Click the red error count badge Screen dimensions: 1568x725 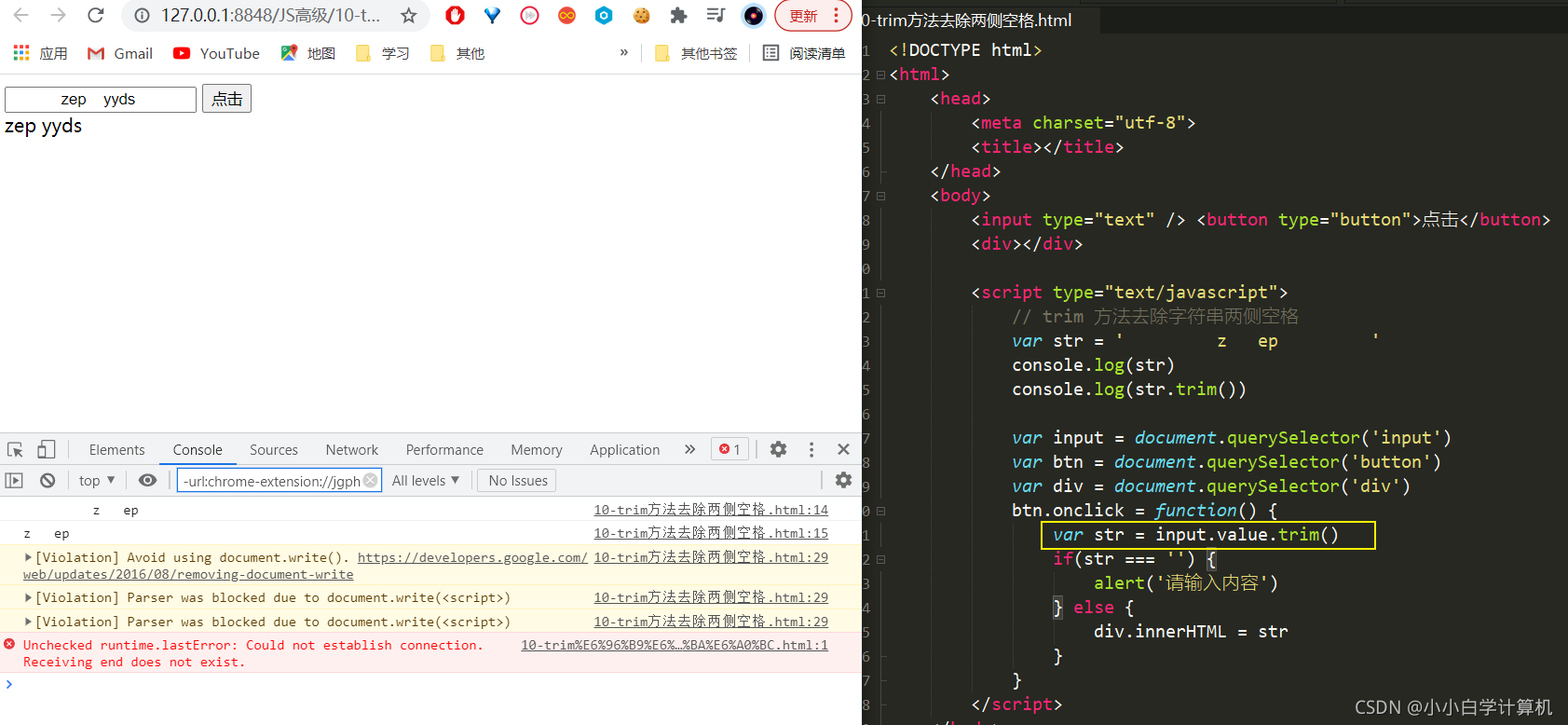coord(729,449)
